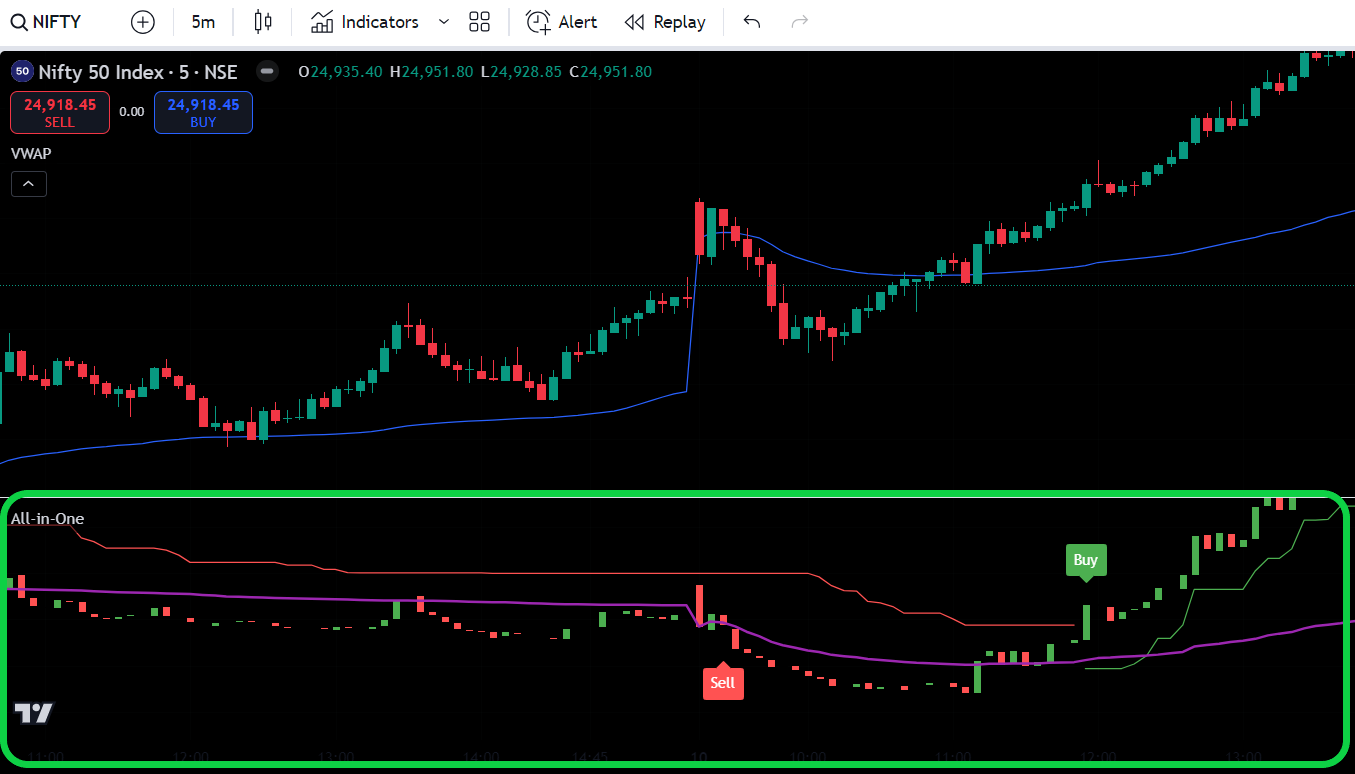Viewport: 1355px width, 774px height.
Task: Create an Alert
Action: point(561,22)
